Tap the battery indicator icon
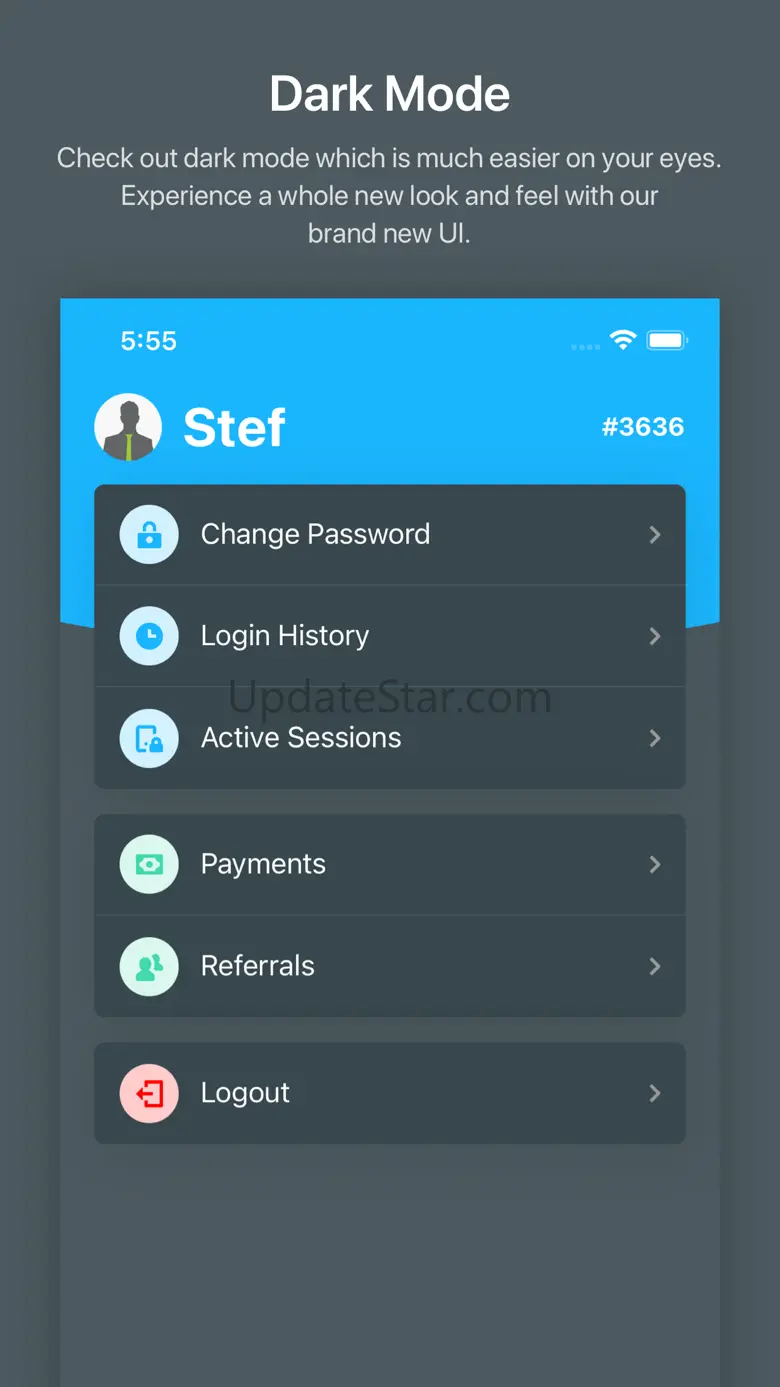 click(667, 341)
